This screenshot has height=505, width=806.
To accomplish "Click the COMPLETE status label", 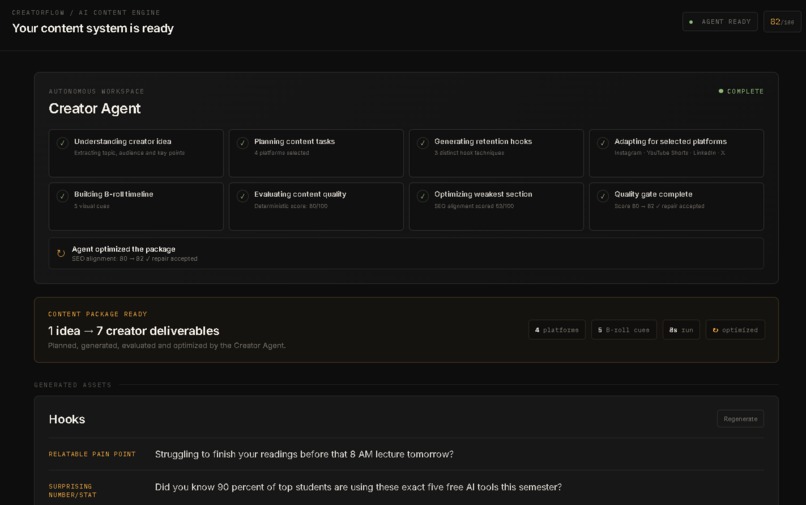I will [745, 91].
